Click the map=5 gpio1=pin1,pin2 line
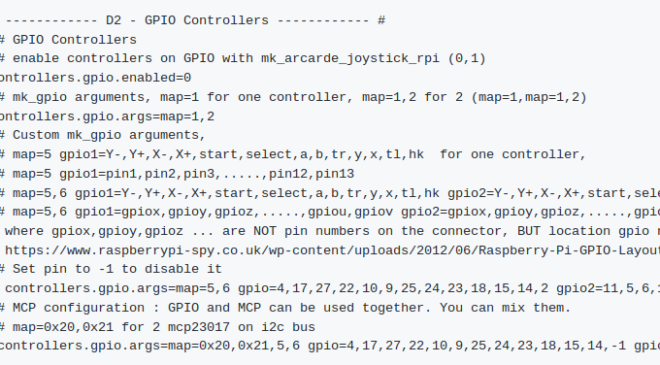This screenshot has width=660, height=365. 177,174
